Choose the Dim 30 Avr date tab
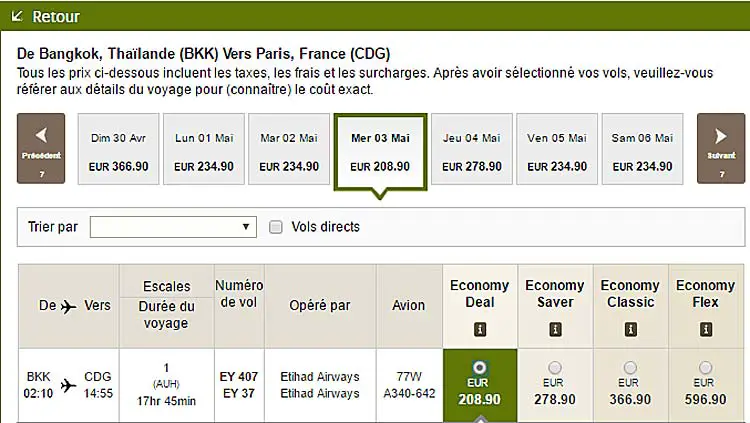Viewport: 750px width, 423px height. point(119,149)
